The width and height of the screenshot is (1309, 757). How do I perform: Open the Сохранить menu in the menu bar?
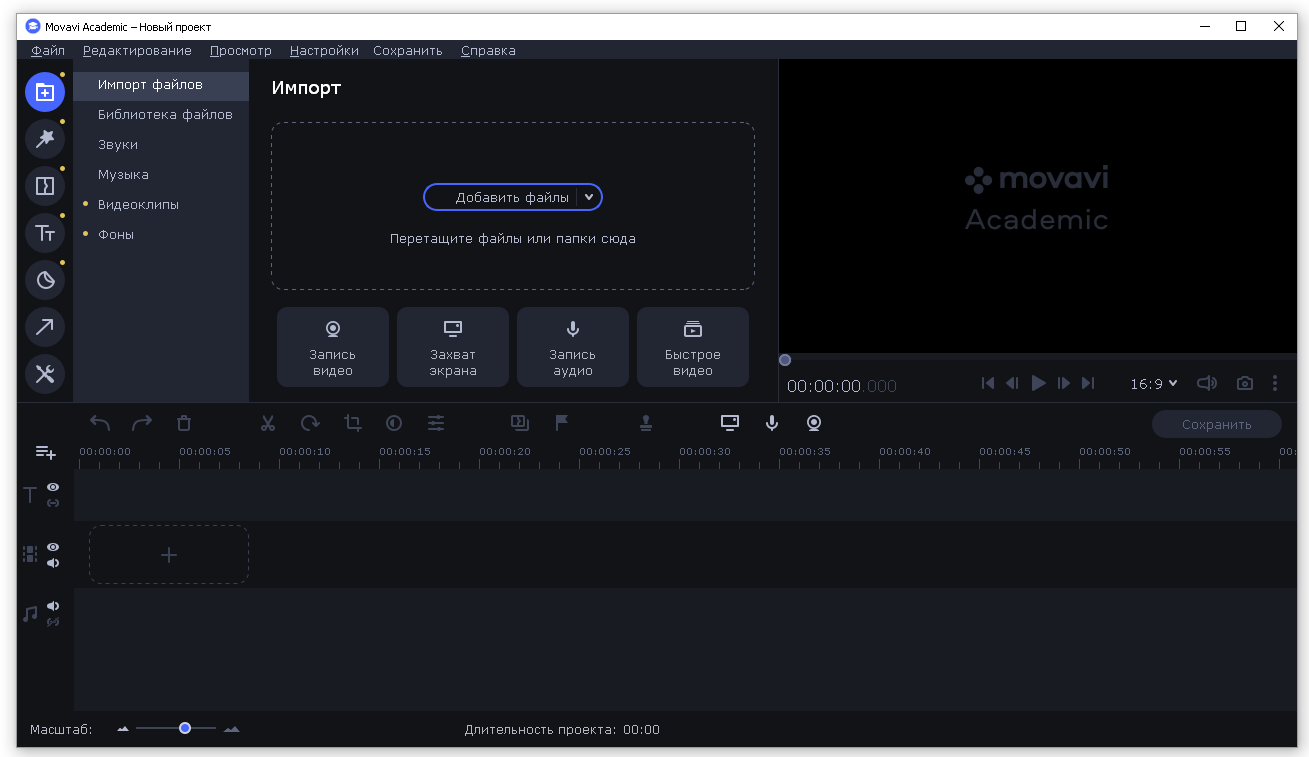[408, 50]
